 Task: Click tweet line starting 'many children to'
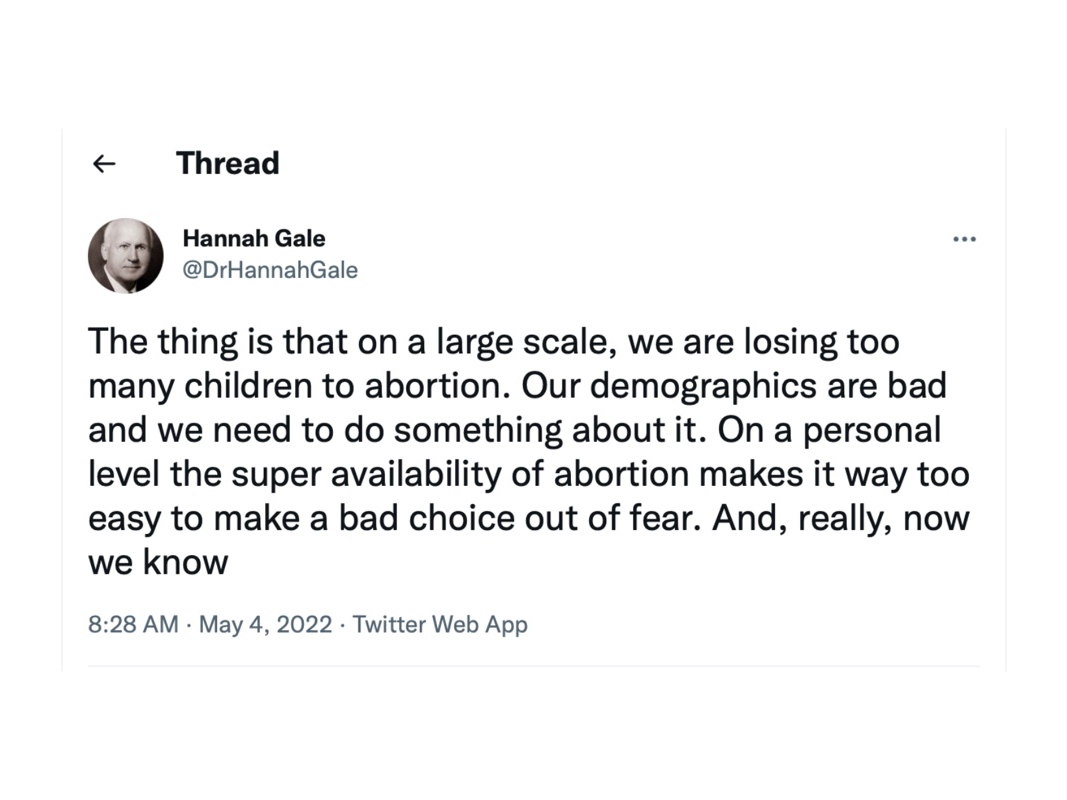pyautogui.click(x=517, y=386)
